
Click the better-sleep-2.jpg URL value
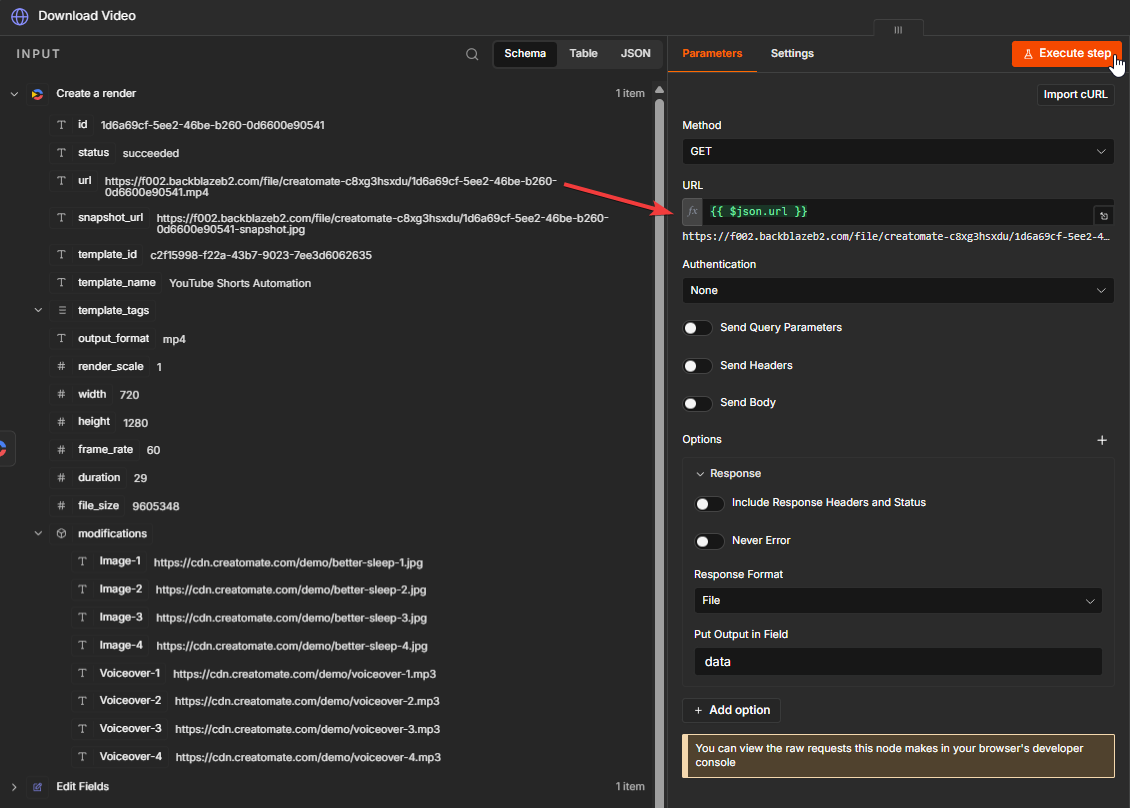click(290, 590)
